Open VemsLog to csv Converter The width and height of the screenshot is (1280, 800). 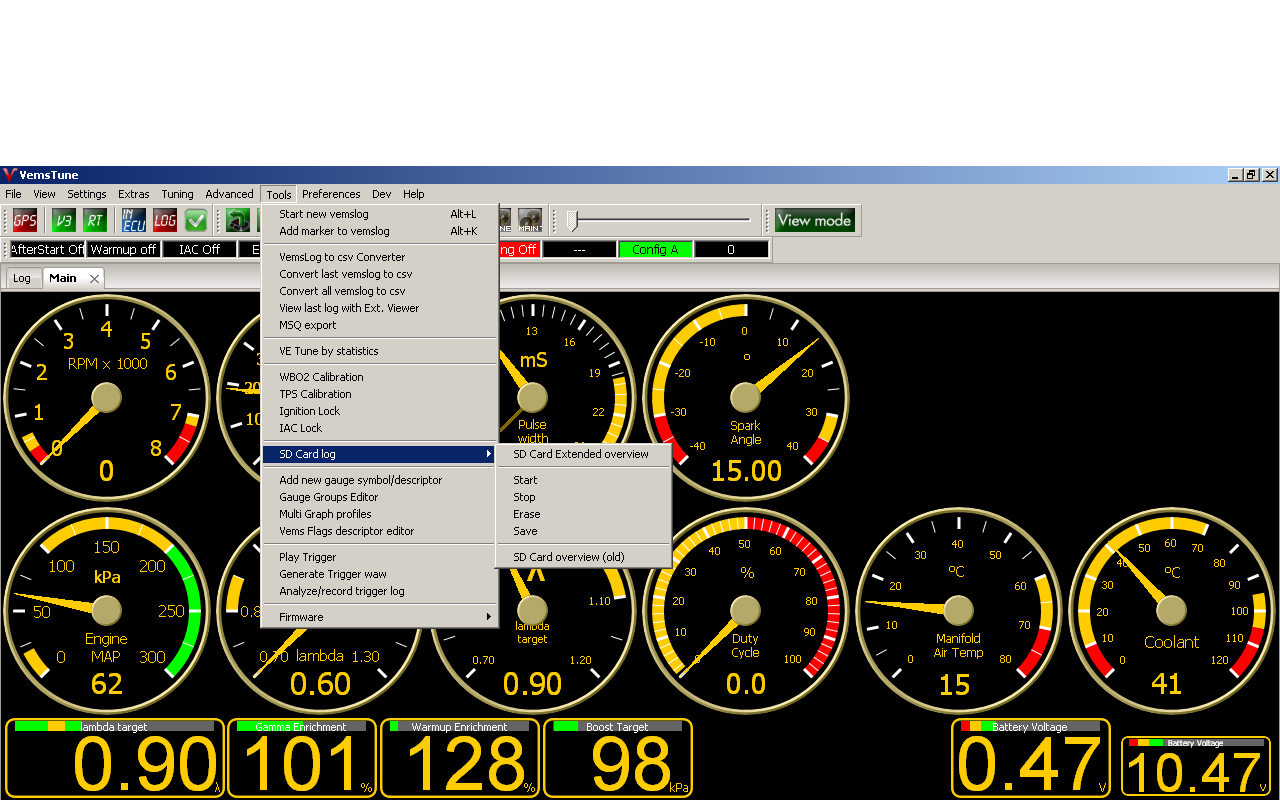click(380, 257)
